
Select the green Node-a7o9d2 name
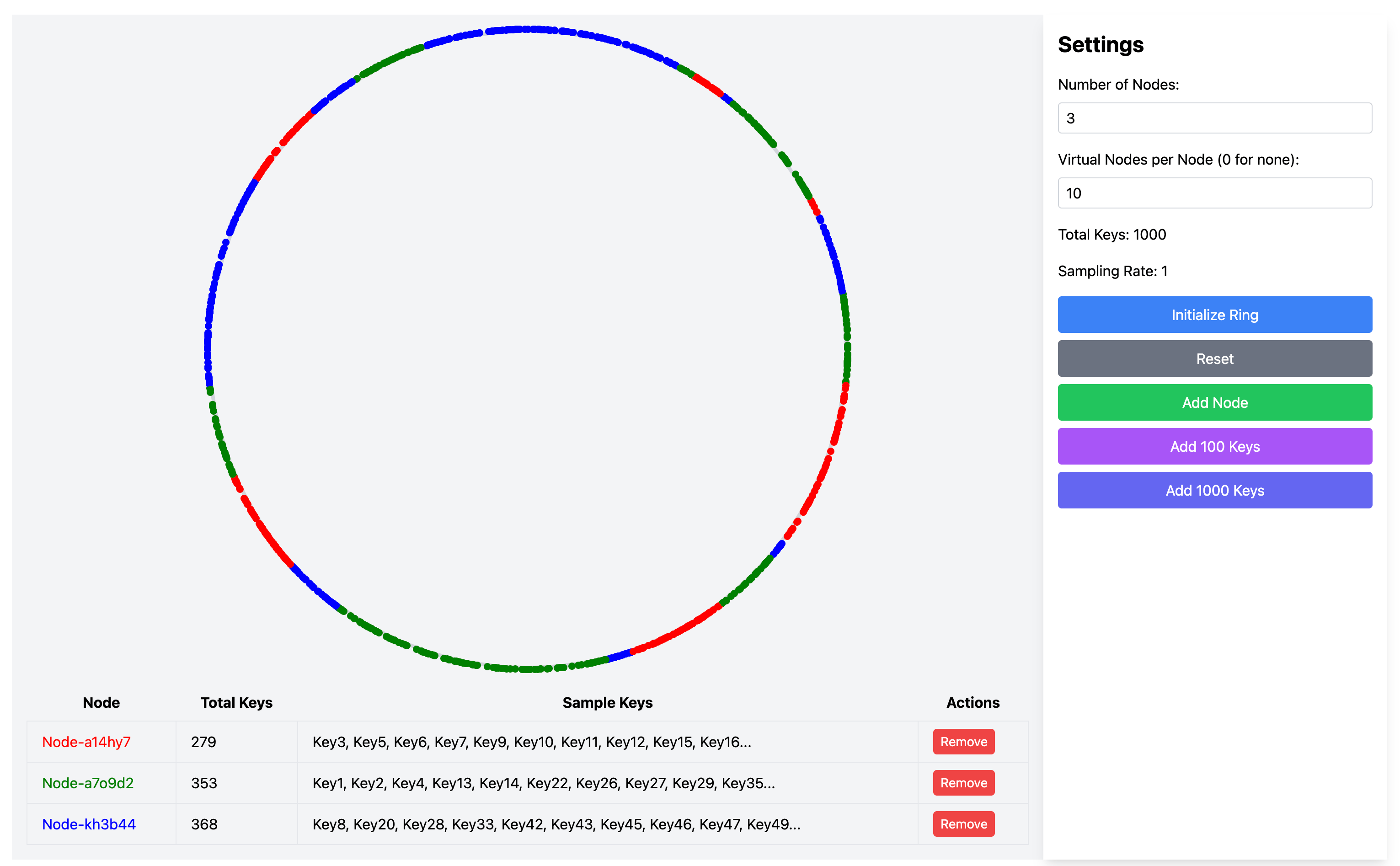tap(88, 783)
